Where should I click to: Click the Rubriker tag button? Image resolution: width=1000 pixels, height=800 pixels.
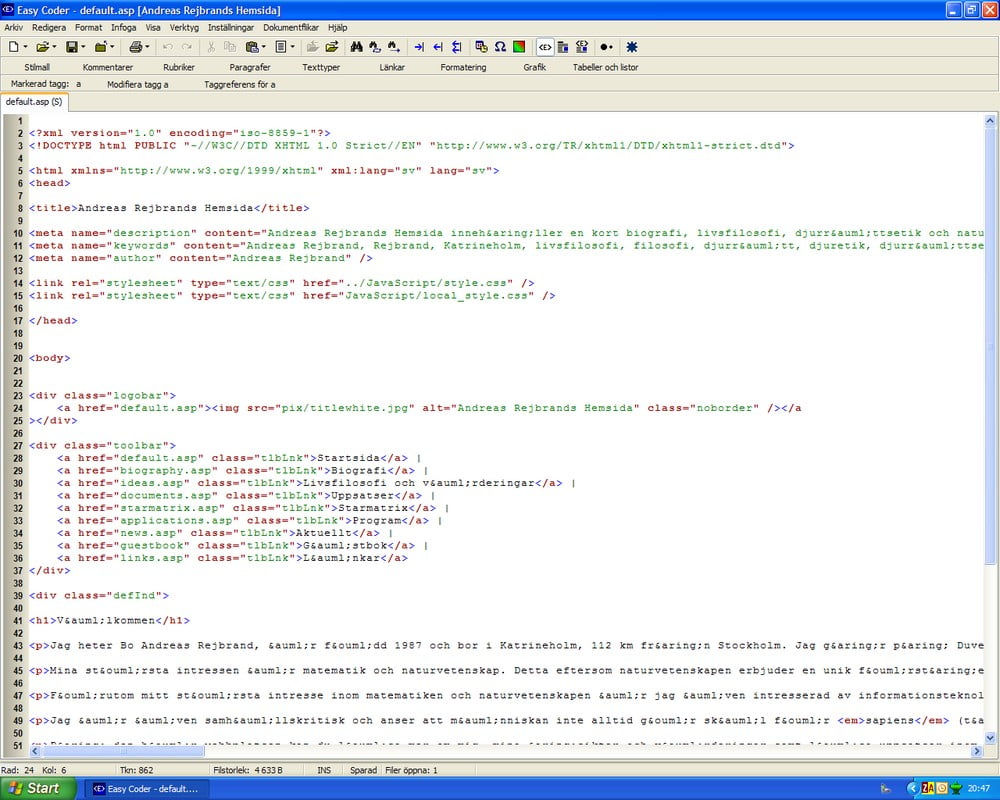[x=179, y=67]
